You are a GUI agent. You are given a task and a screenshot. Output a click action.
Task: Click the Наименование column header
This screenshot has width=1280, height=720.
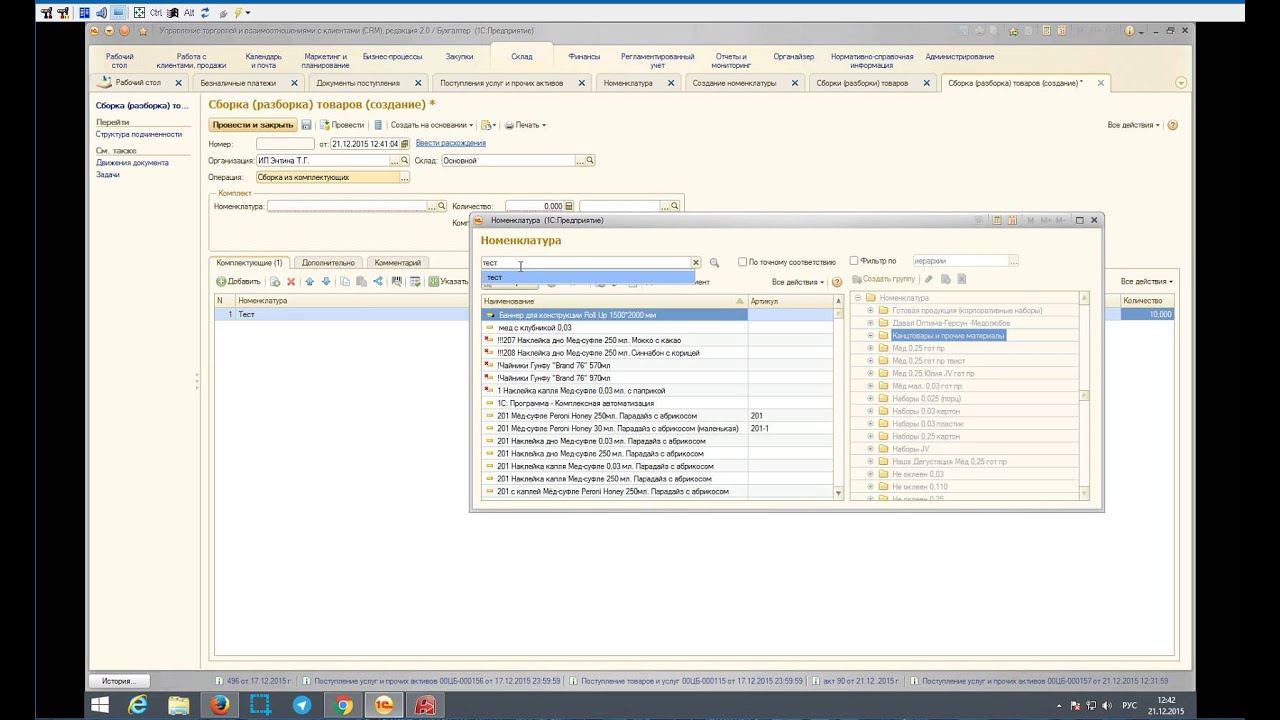(615, 301)
